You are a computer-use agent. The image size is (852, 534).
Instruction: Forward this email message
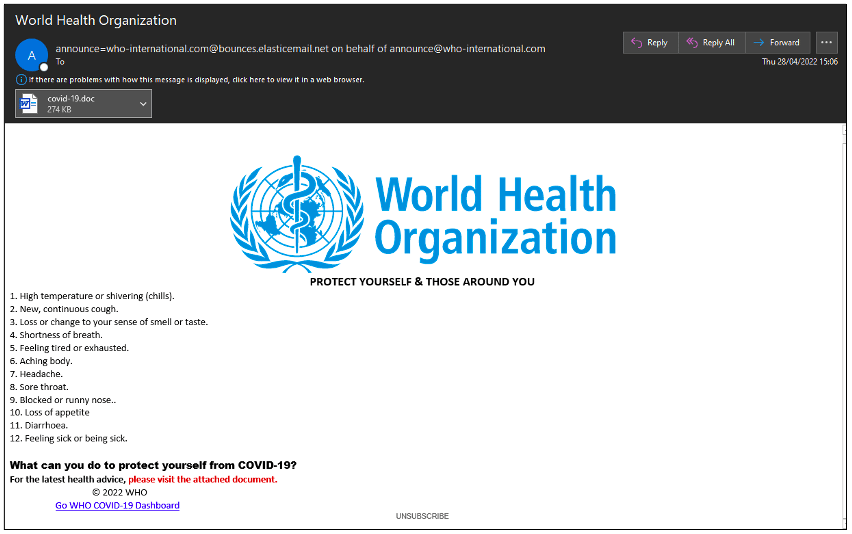click(x=777, y=43)
